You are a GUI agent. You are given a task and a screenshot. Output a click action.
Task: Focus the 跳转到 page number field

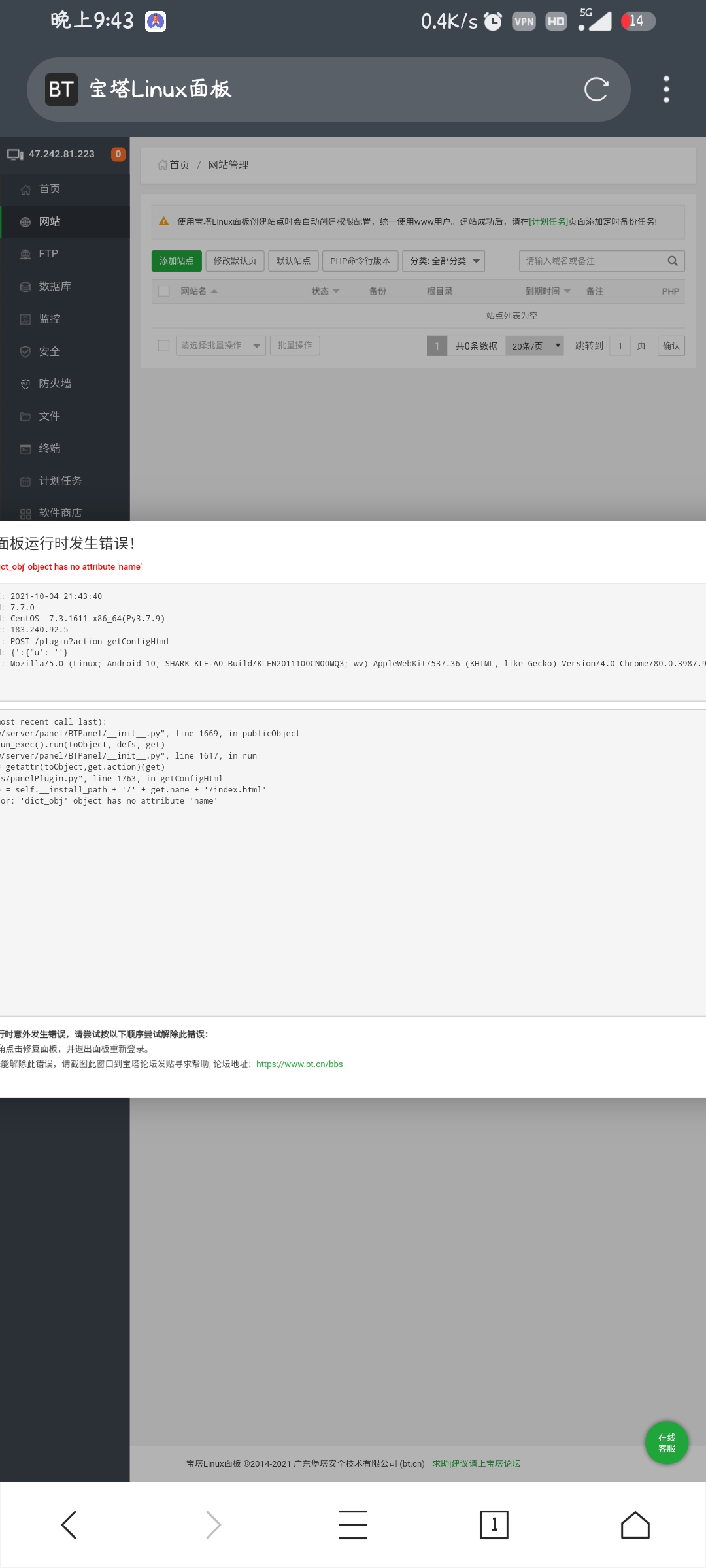(620, 346)
